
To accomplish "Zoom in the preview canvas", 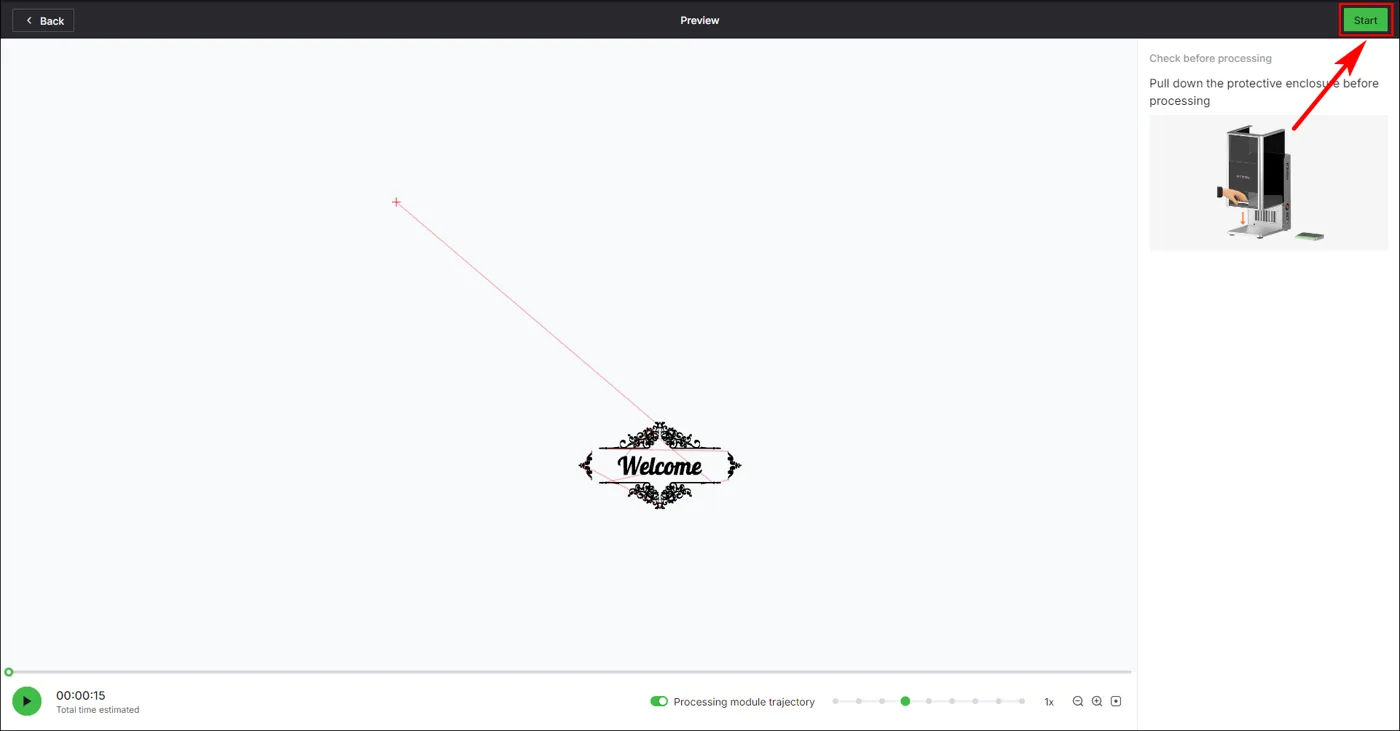I will point(1097,701).
